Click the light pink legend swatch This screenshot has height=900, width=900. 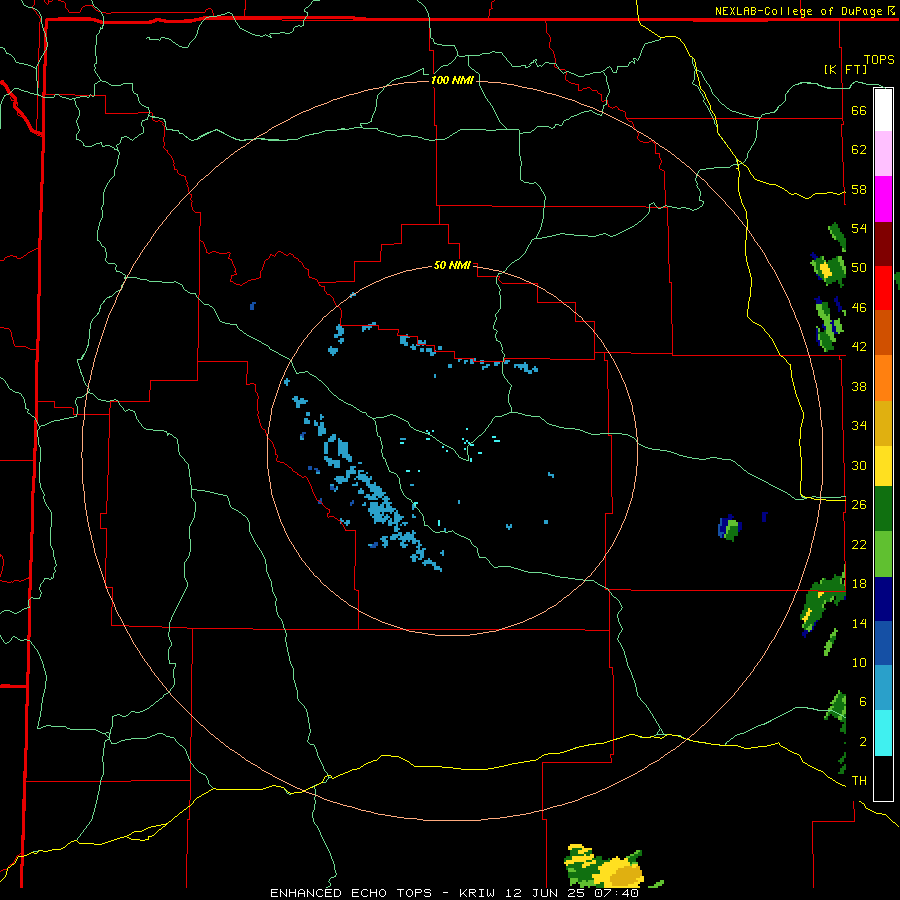883,153
